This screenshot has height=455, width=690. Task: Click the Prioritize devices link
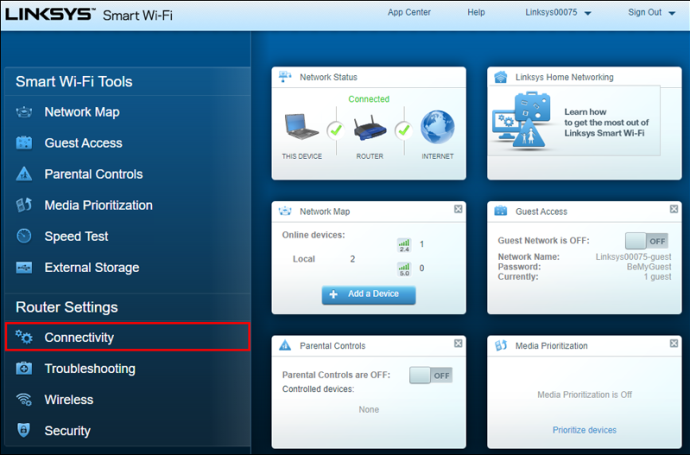point(584,430)
